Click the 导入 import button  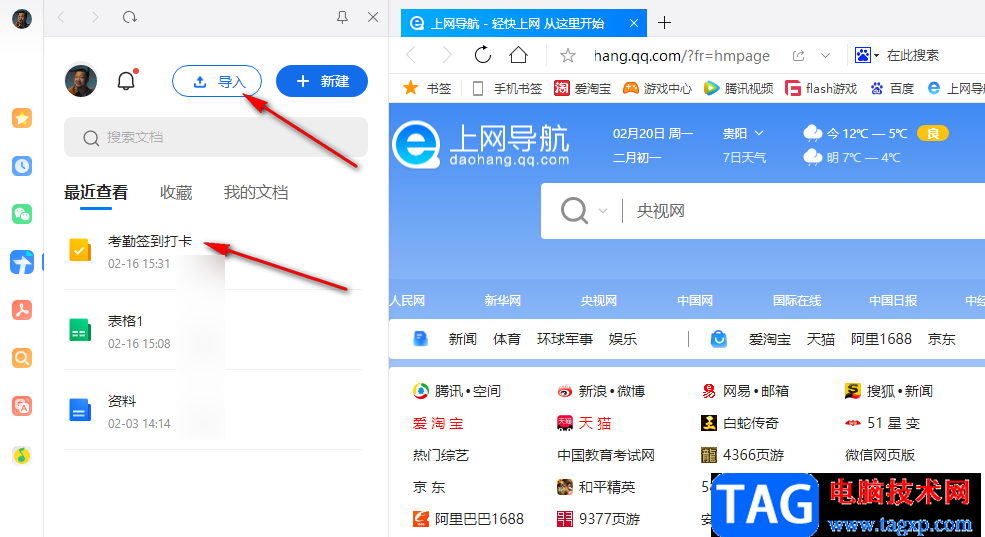[217, 81]
